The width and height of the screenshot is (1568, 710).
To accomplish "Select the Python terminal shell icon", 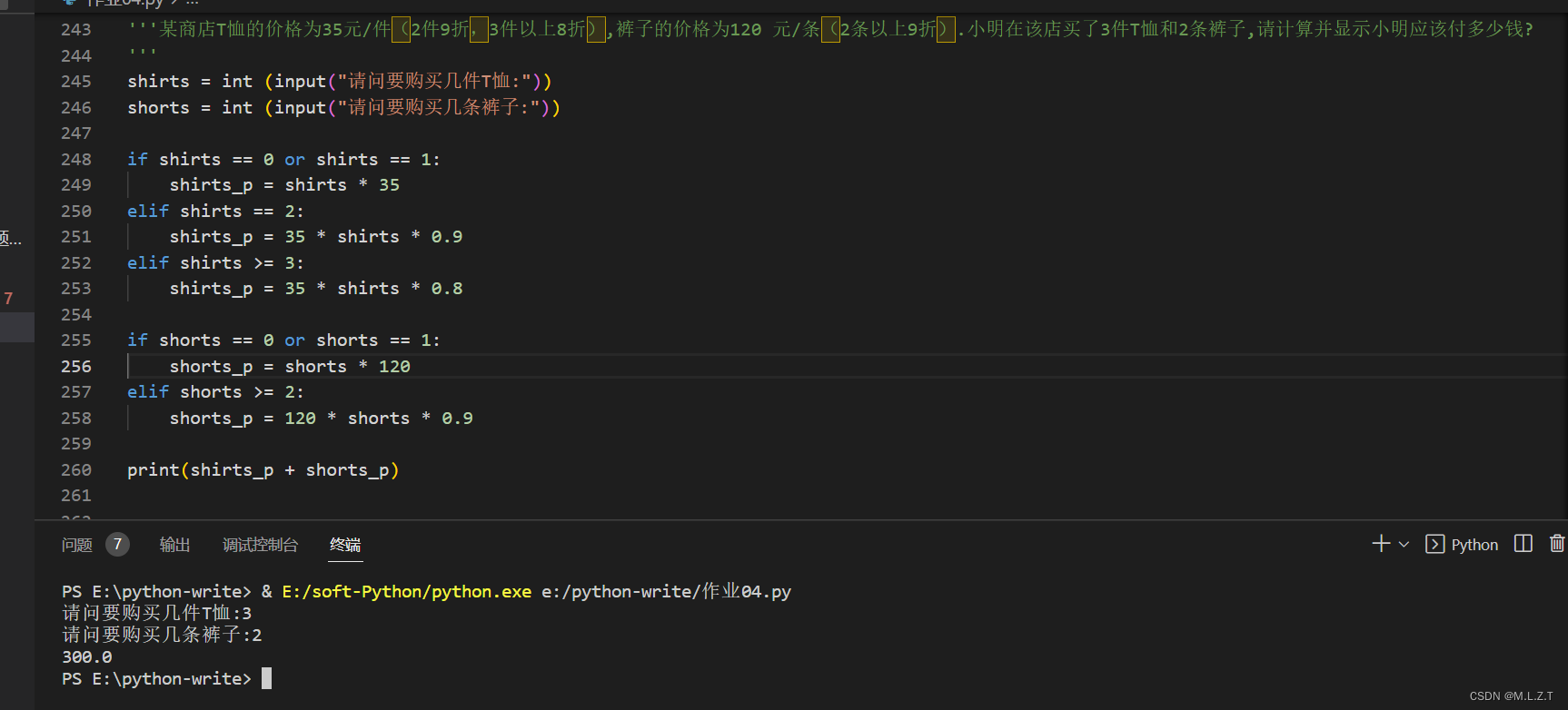I will click(x=1435, y=545).
